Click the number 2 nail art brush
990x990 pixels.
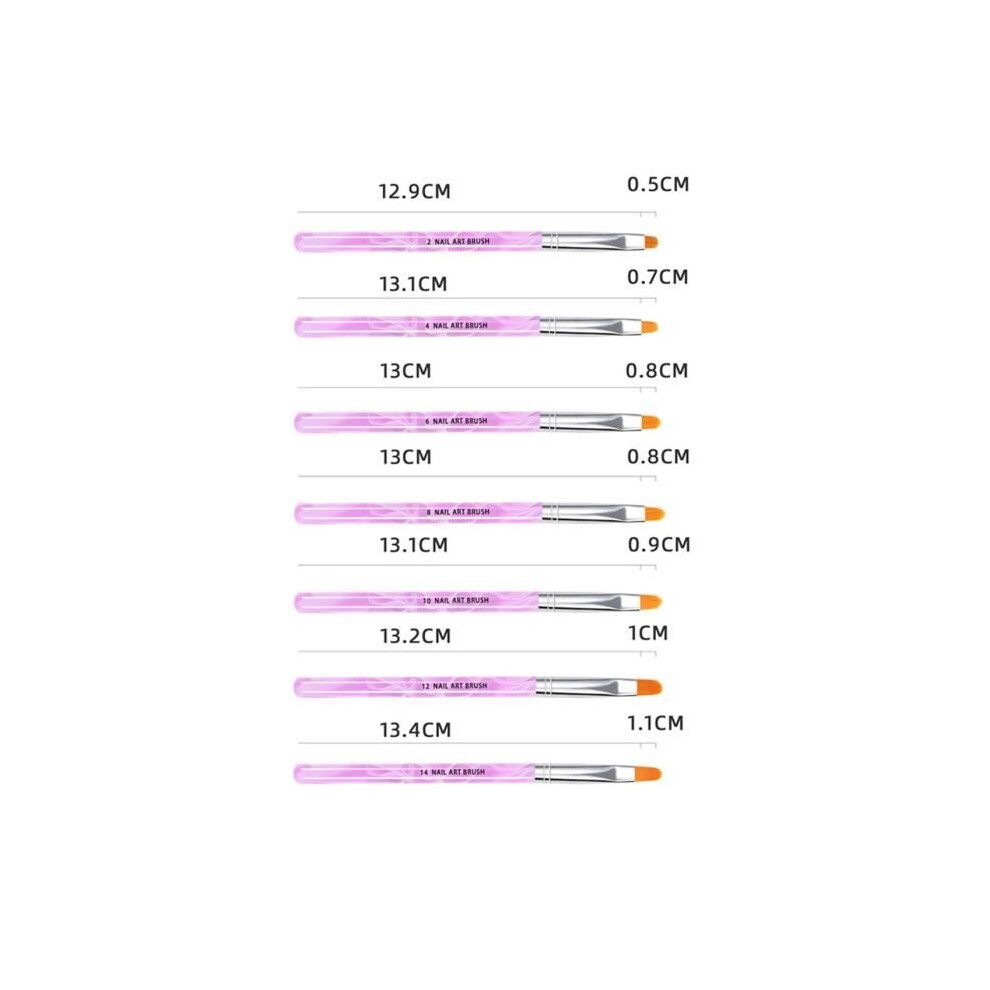[476, 242]
